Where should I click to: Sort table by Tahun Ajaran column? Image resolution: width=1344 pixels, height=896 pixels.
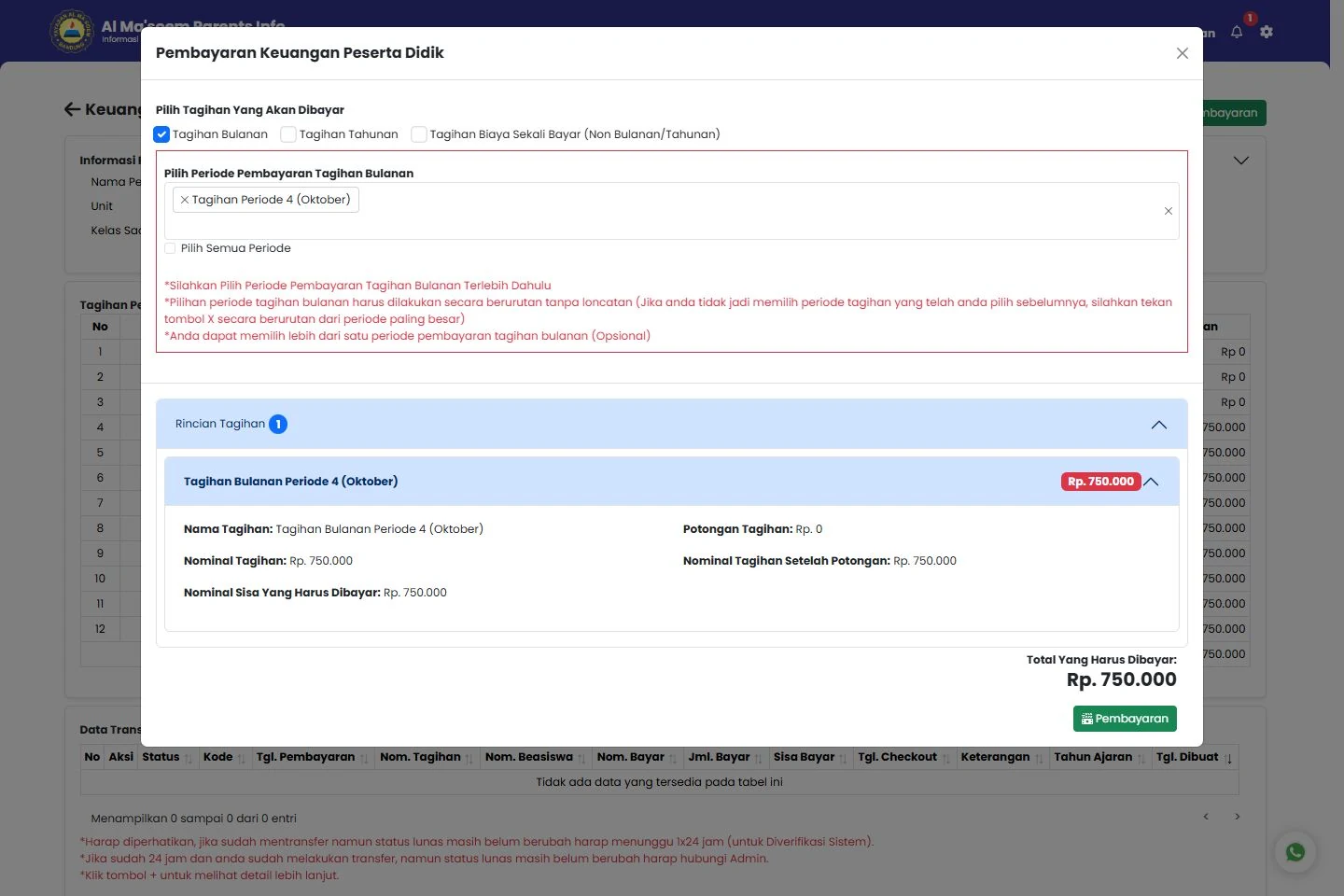pyautogui.click(x=1100, y=757)
